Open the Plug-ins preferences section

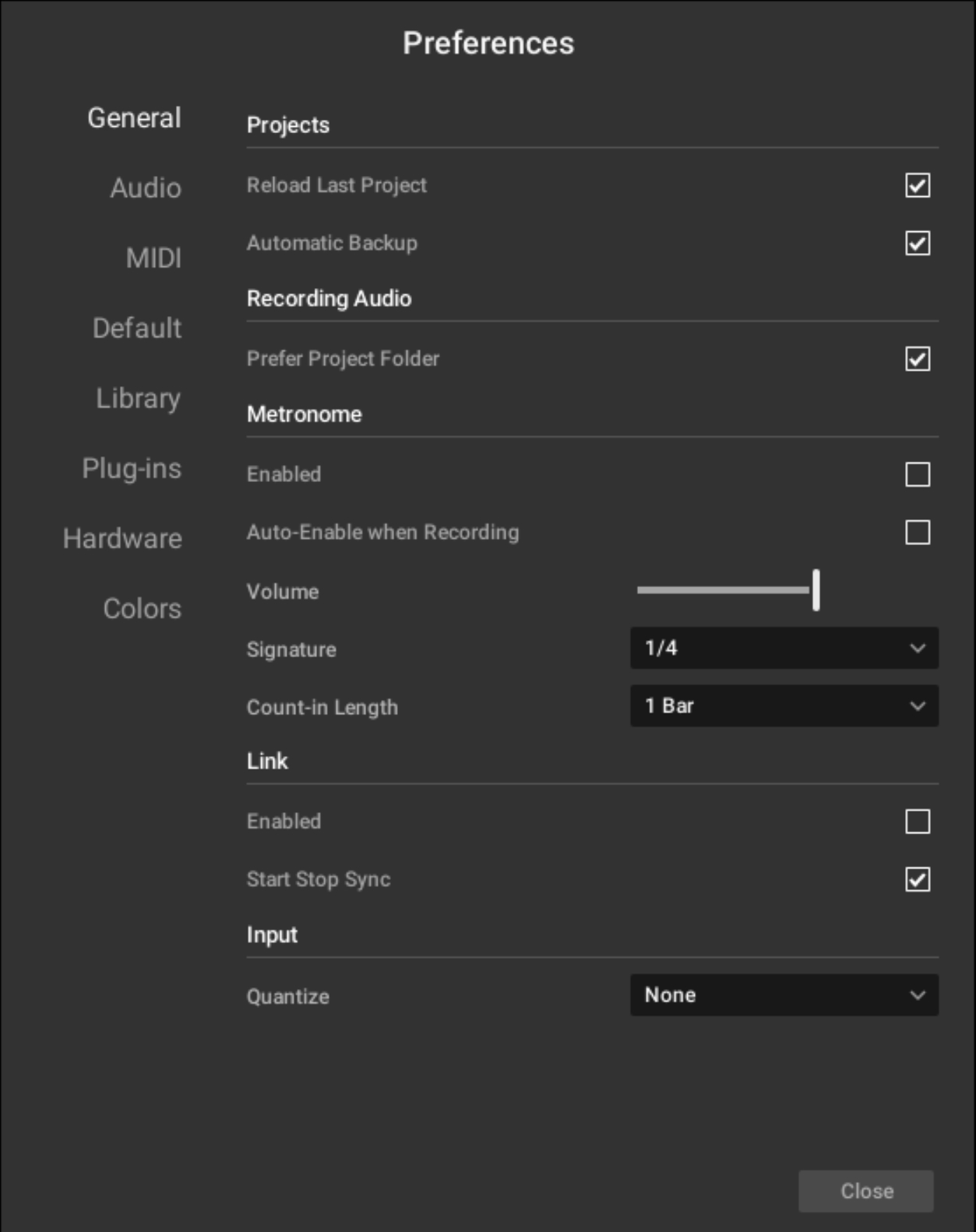point(132,468)
